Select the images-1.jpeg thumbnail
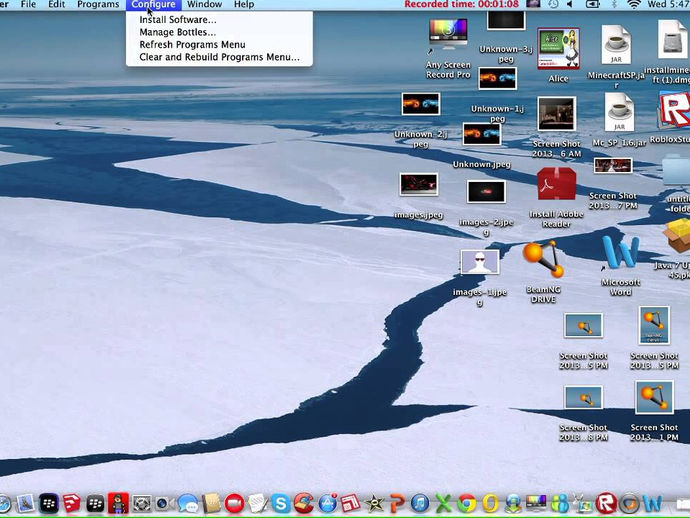The image size is (690, 518). pyautogui.click(x=480, y=263)
